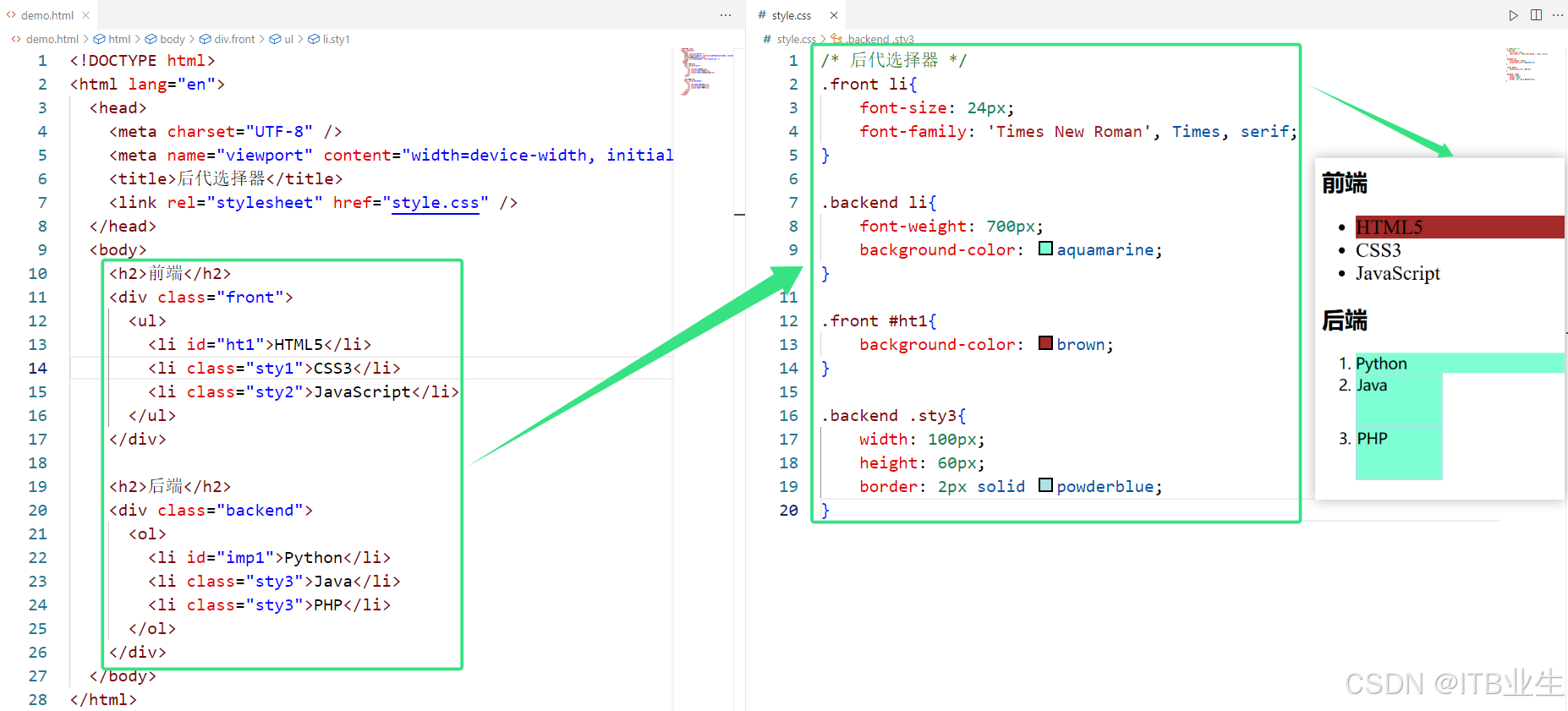Click line number 20 in style.css gutter
The image size is (1568, 711).
[x=789, y=510]
